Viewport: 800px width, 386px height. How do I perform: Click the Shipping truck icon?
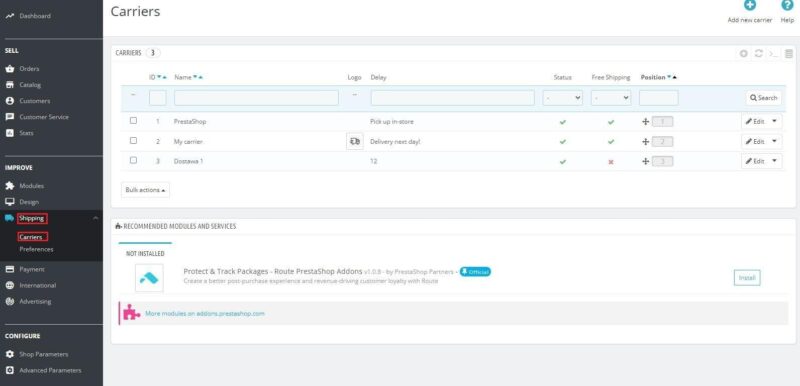(9, 218)
